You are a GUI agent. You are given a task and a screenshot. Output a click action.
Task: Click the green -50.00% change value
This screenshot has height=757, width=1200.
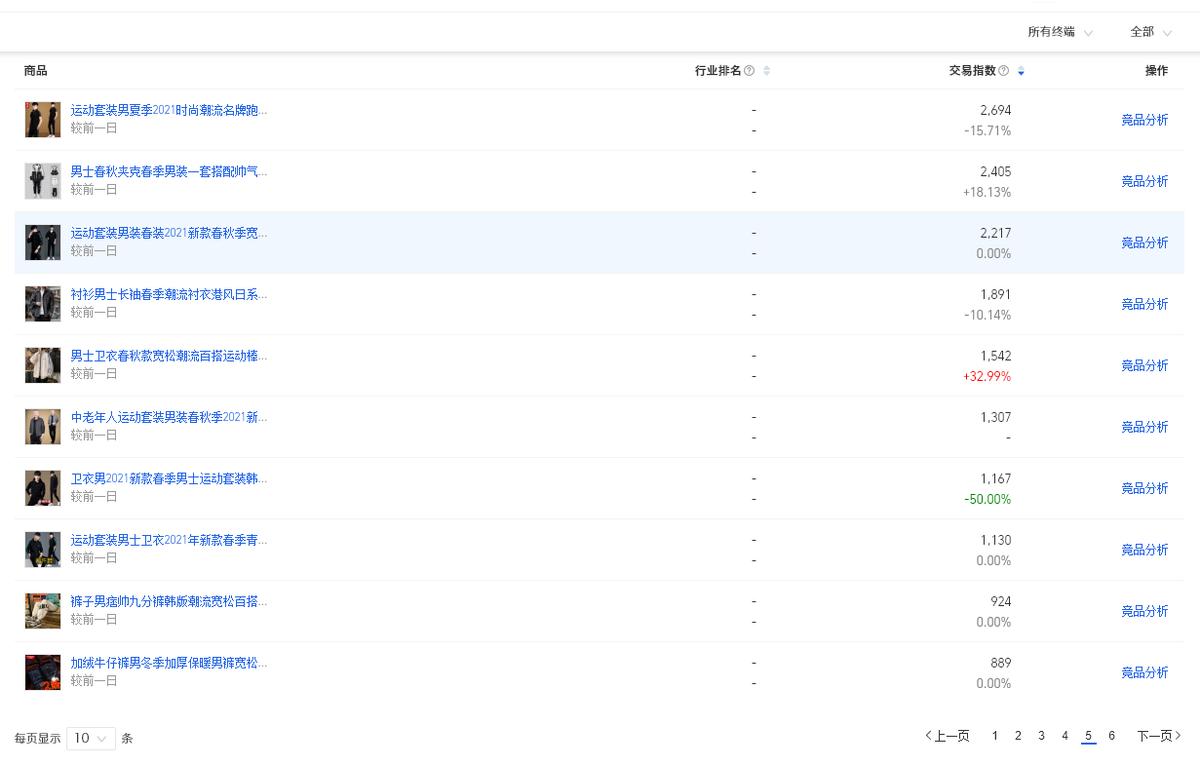pyautogui.click(x=988, y=499)
